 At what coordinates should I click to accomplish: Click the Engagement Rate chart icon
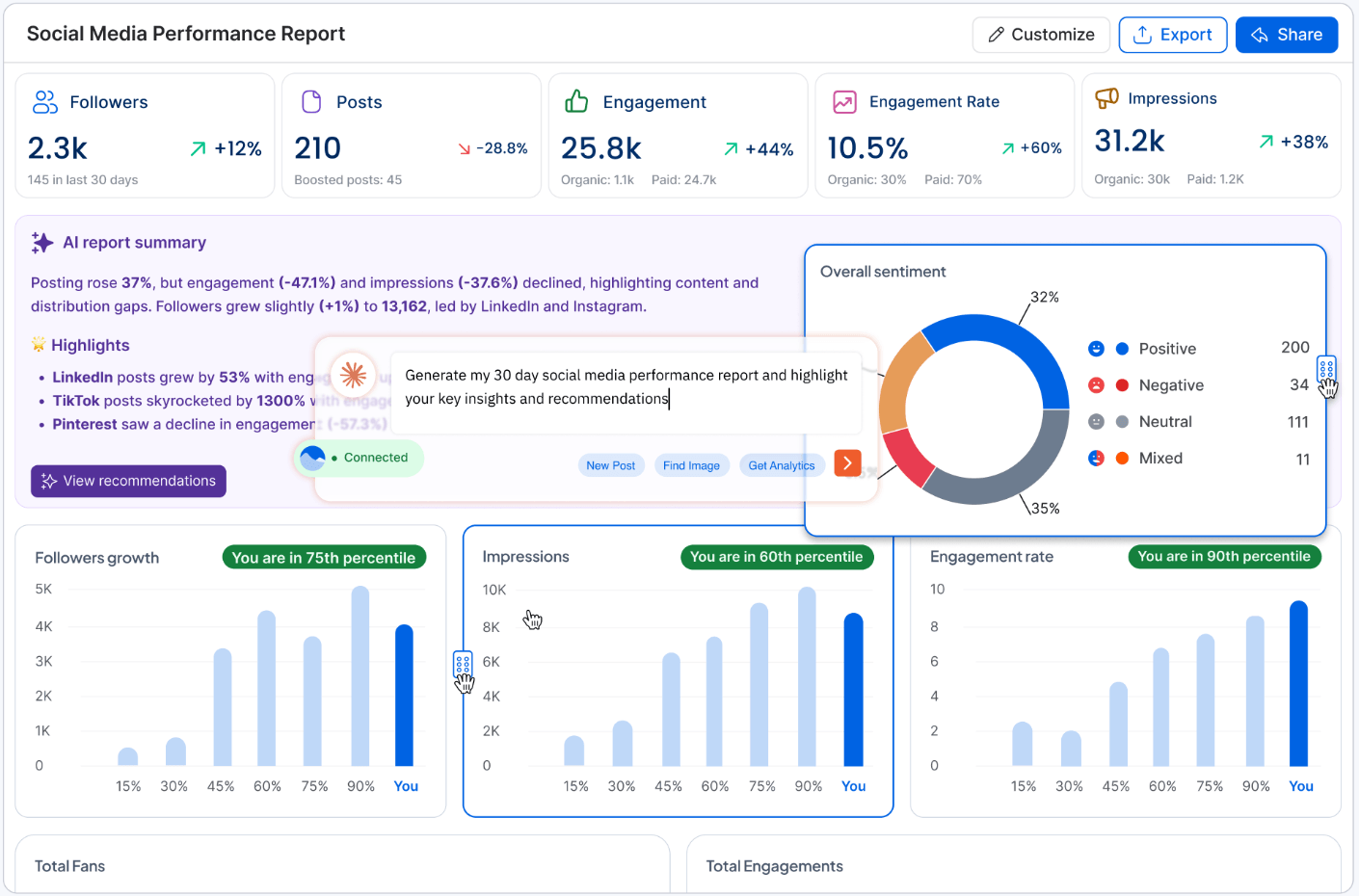[x=844, y=101]
